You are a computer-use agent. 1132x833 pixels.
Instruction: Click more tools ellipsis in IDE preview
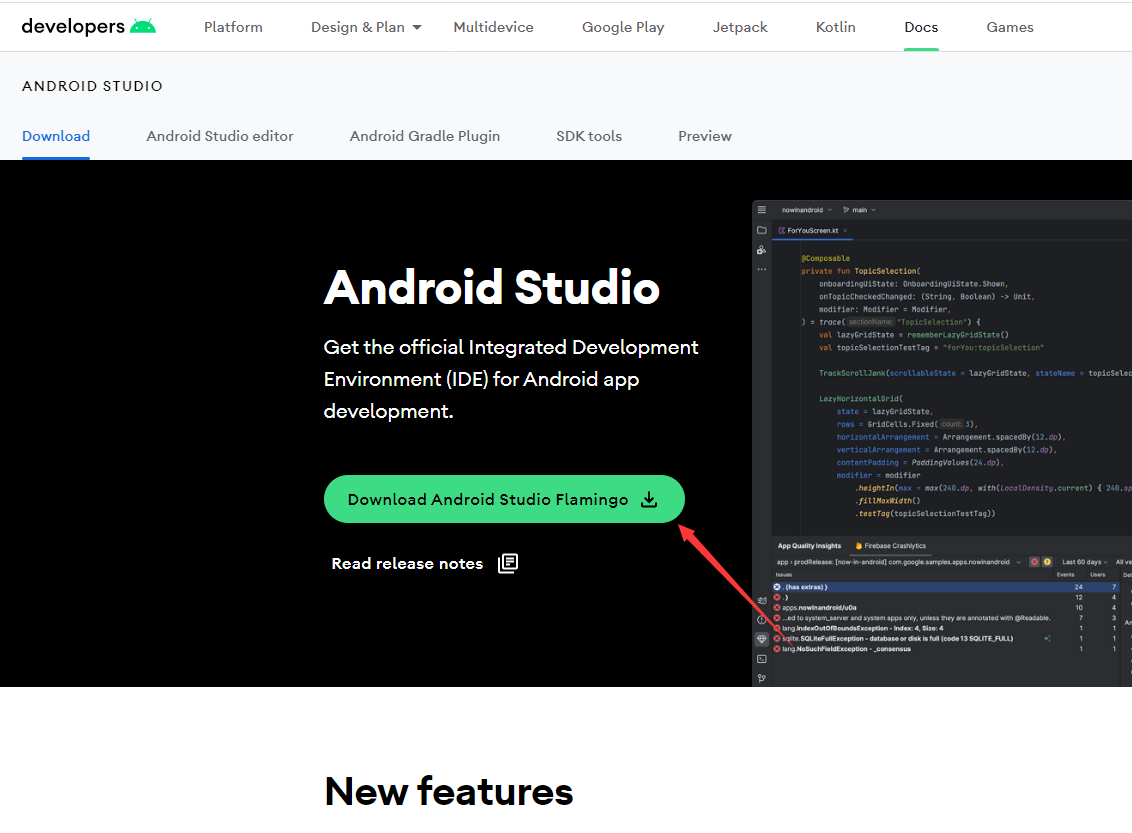762,269
